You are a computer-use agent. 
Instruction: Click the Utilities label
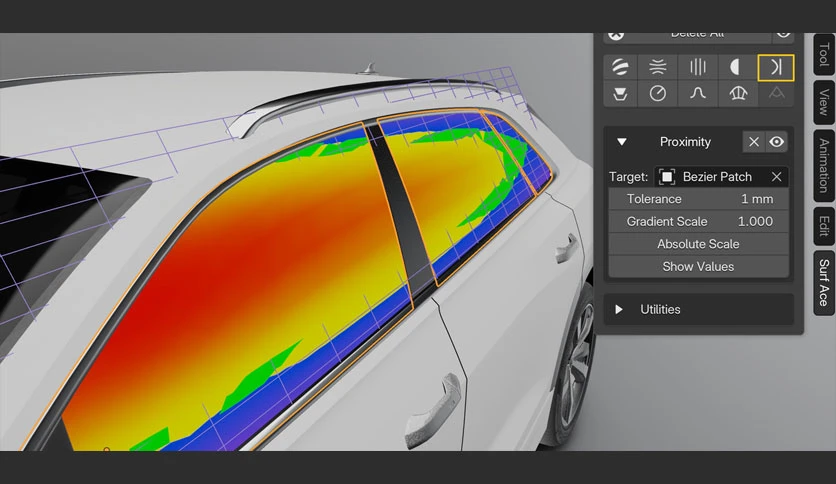pyautogui.click(x=660, y=309)
